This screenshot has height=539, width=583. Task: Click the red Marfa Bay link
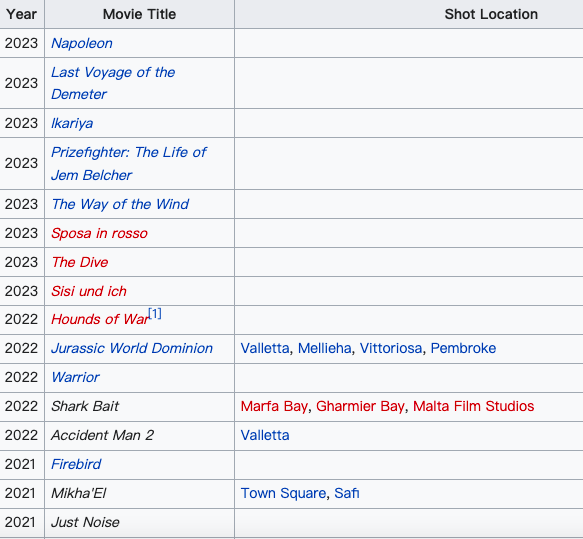pyautogui.click(x=274, y=406)
